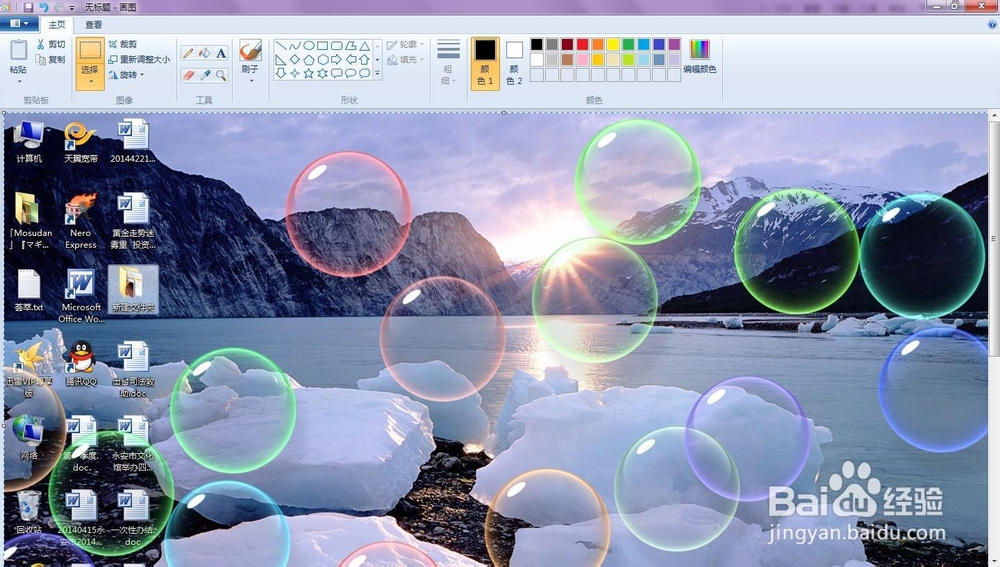Expand the 选择 (Select) options arrow
The image size is (1000, 567).
[x=90, y=82]
